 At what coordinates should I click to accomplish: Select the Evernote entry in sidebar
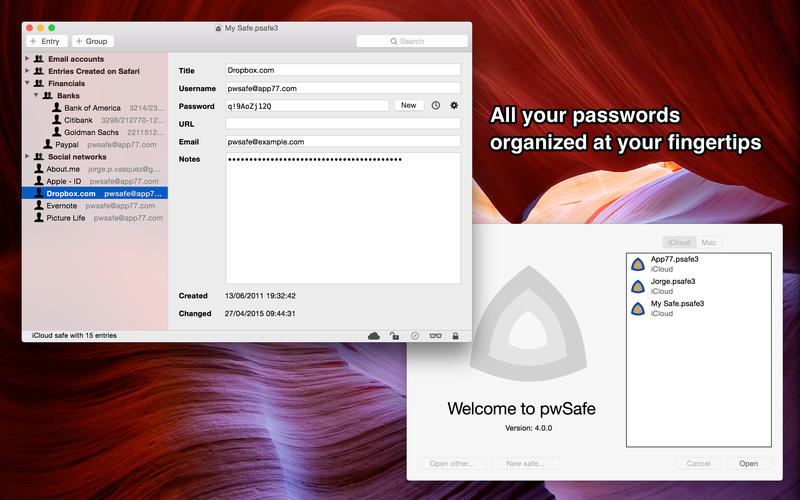(x=68, y=205)
